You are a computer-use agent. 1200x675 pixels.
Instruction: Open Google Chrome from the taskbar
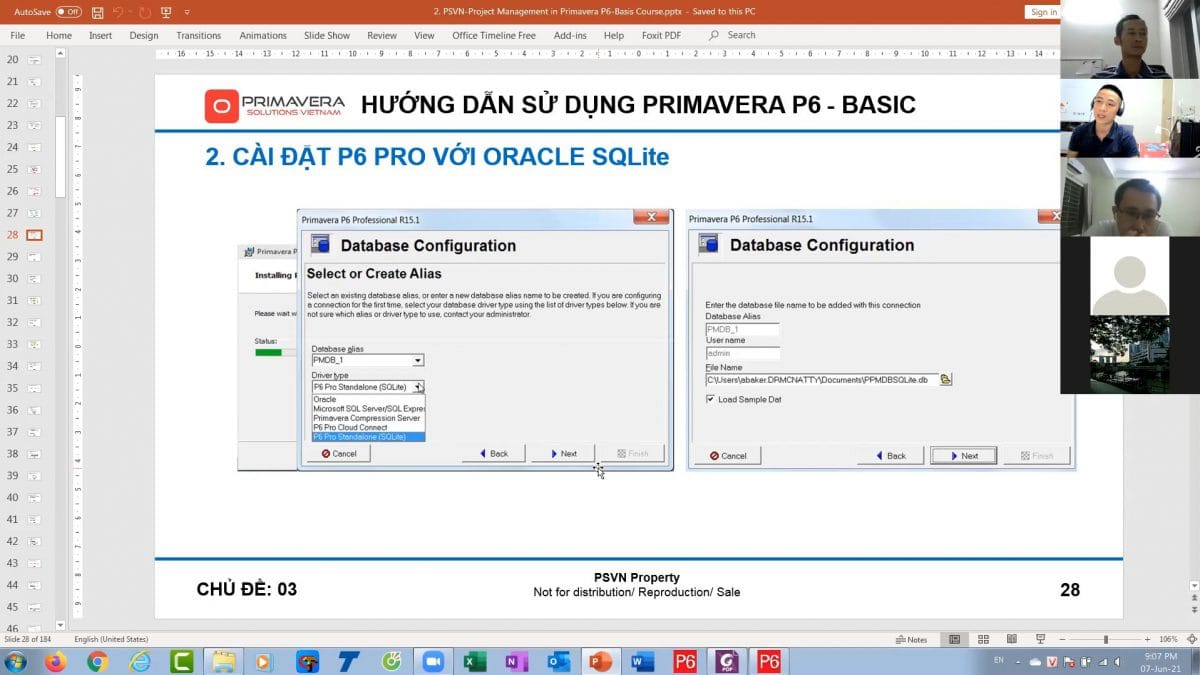97,661
